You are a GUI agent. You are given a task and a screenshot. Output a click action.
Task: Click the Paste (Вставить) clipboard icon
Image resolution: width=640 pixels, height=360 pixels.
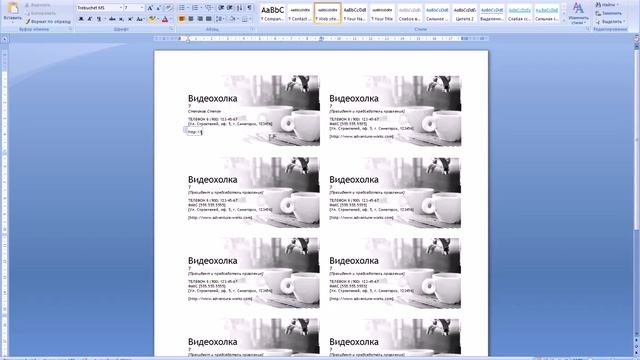tap(12, 8)
